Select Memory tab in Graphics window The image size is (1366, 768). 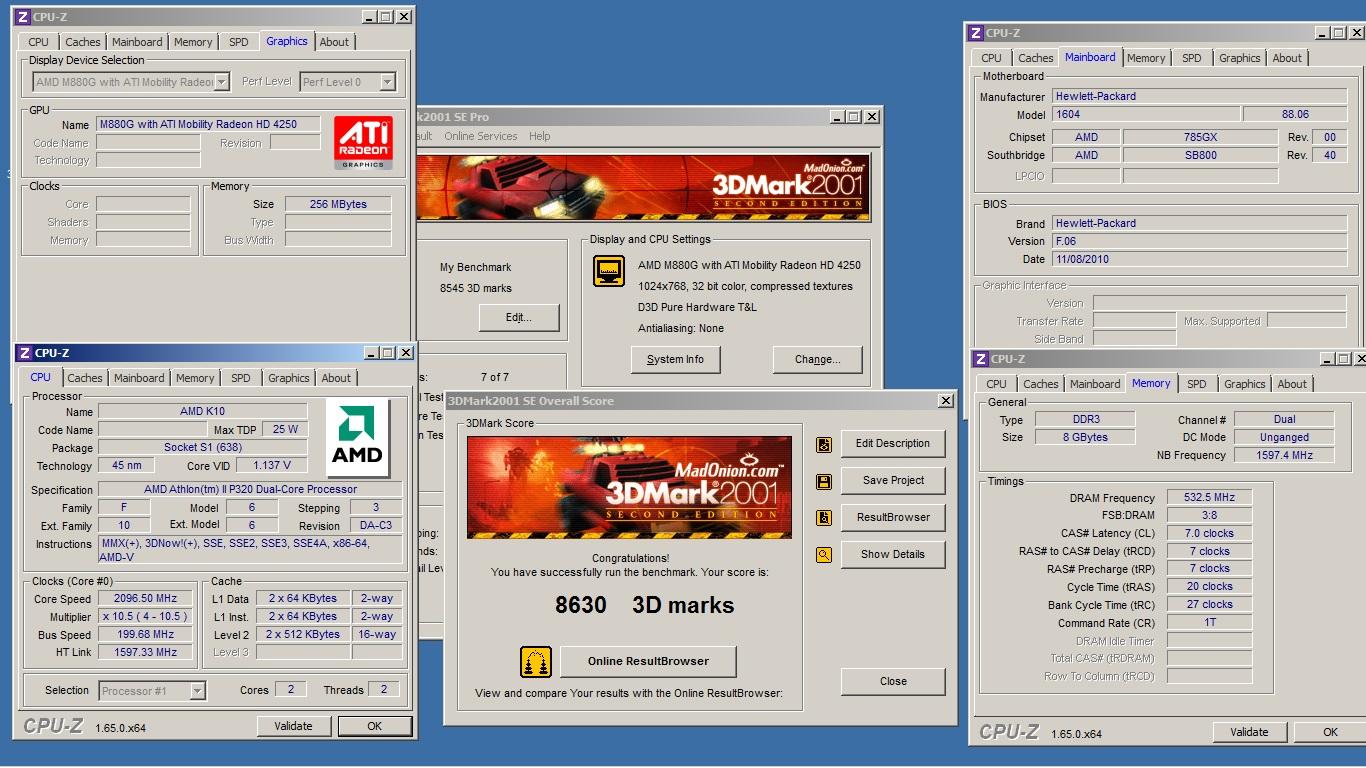click(193, 42)
